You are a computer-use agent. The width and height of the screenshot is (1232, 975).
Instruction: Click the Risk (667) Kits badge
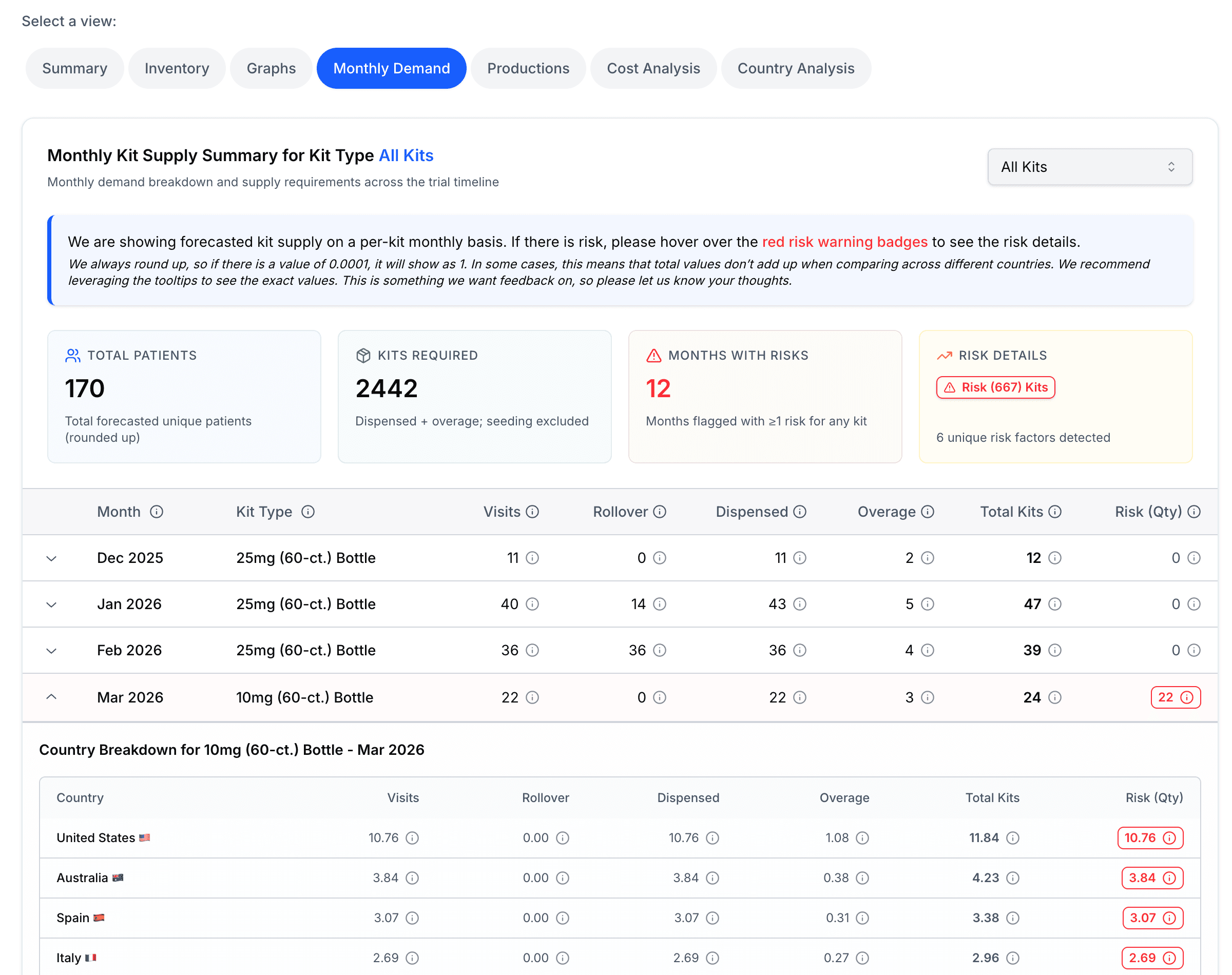click(x=995, y=387)
